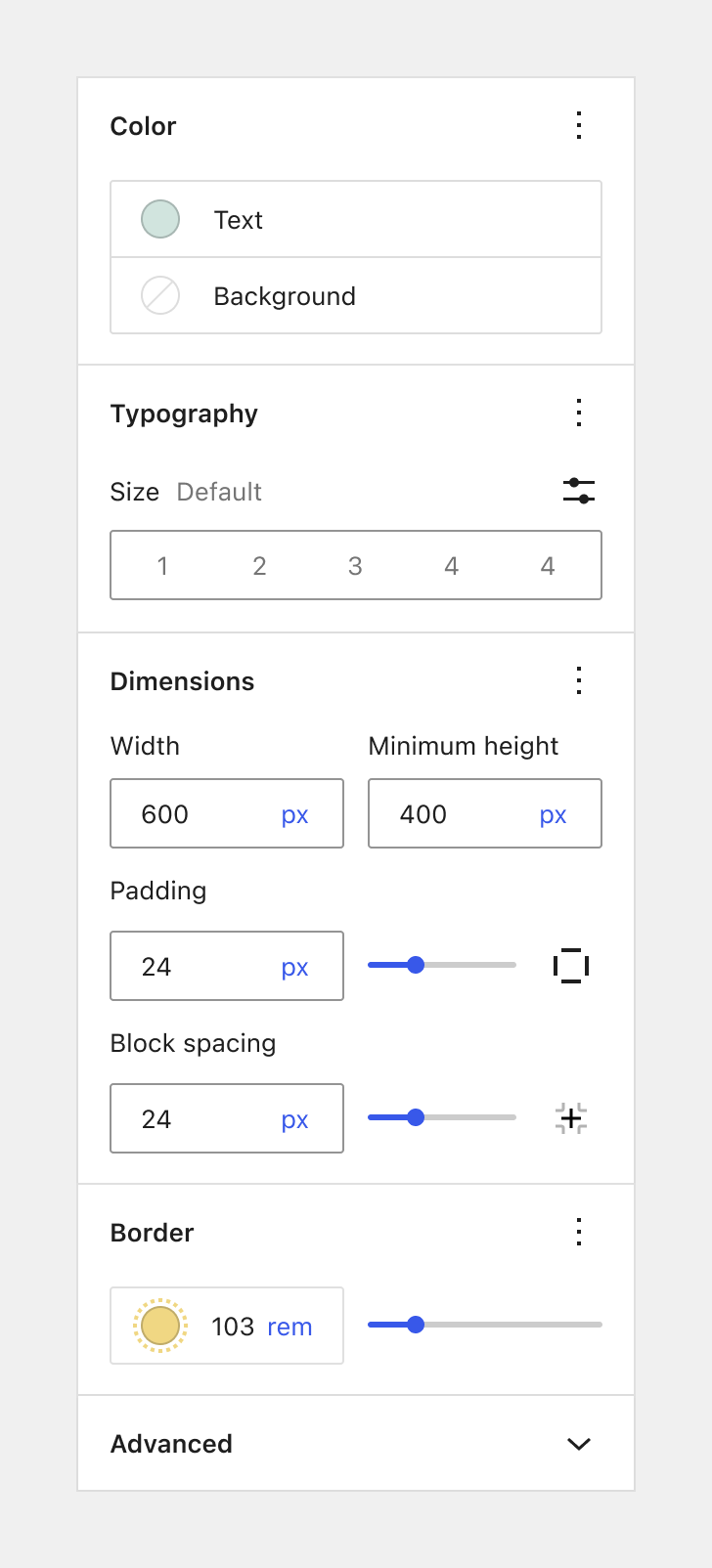Expand the Advanced section

578,1444
